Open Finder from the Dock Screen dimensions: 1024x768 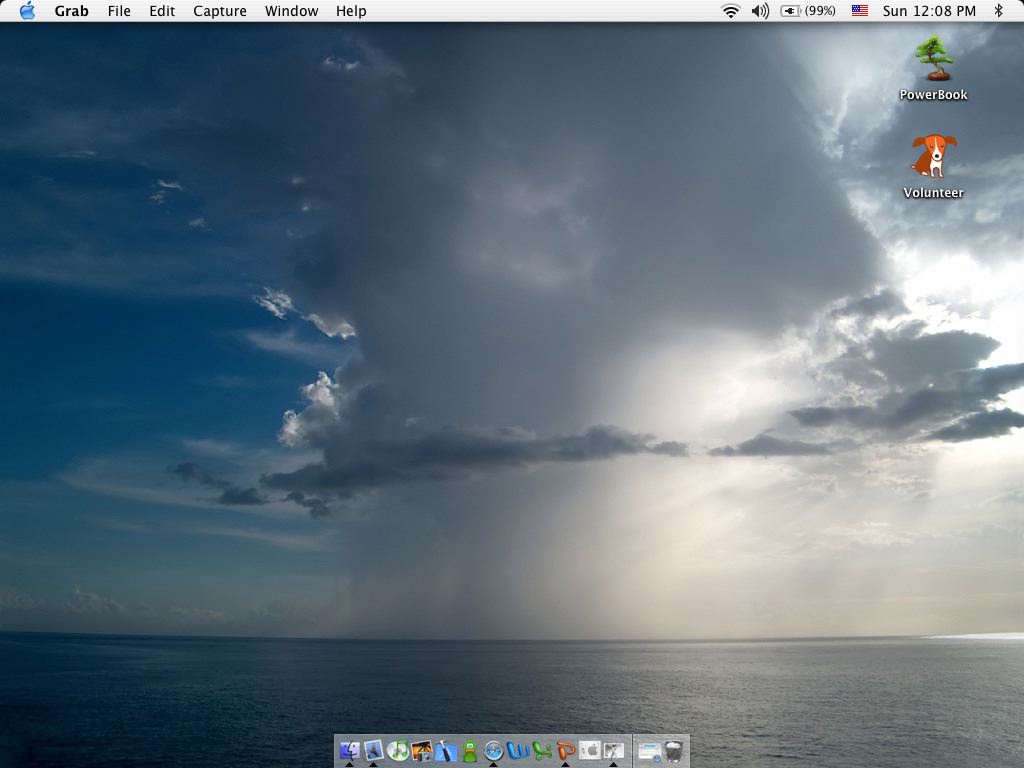point(349,750)
